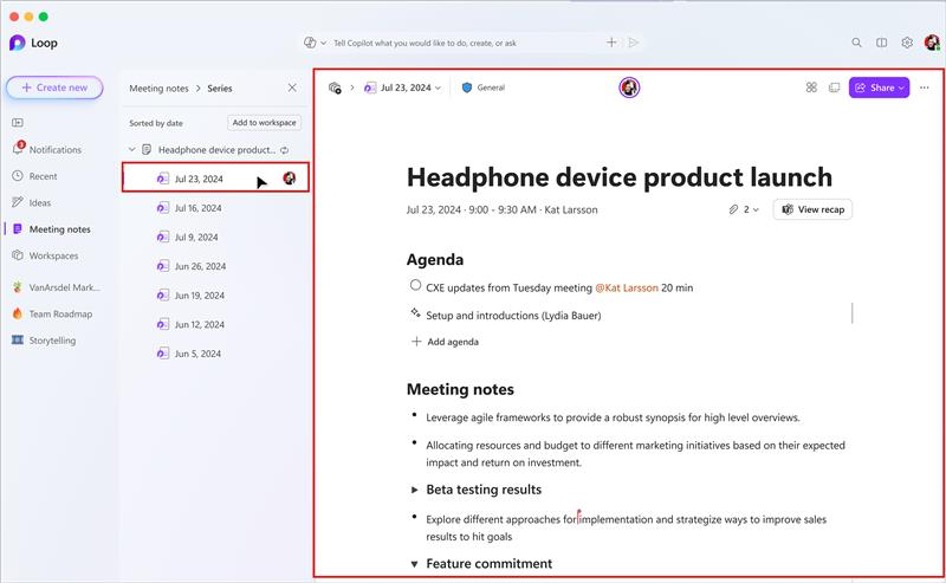Open the profile avatar at top right
The width and height of the screenshot is (946, 584).
(x=932, y=42)
